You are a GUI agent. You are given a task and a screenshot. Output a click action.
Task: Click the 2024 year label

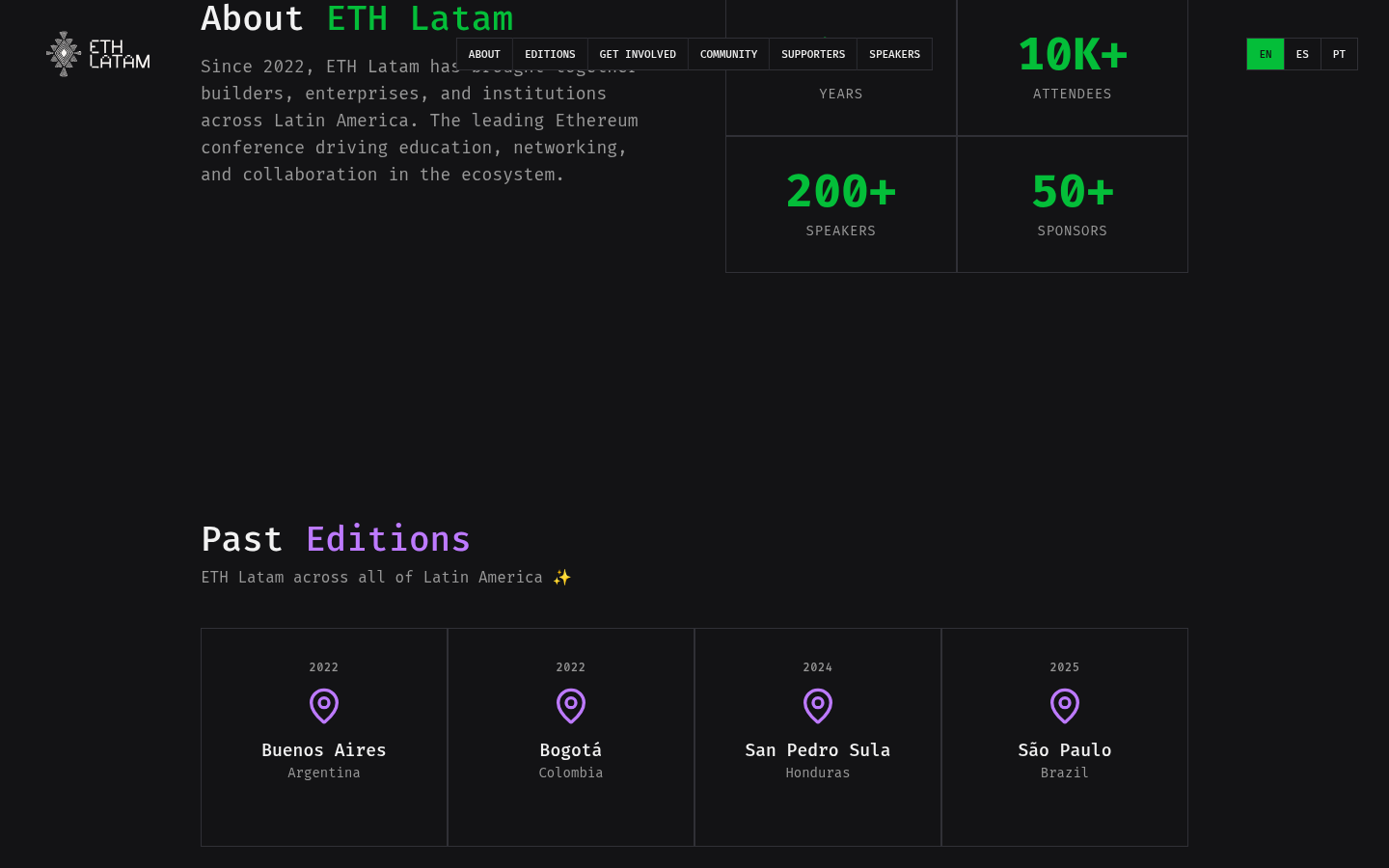(x=818, y=667)
